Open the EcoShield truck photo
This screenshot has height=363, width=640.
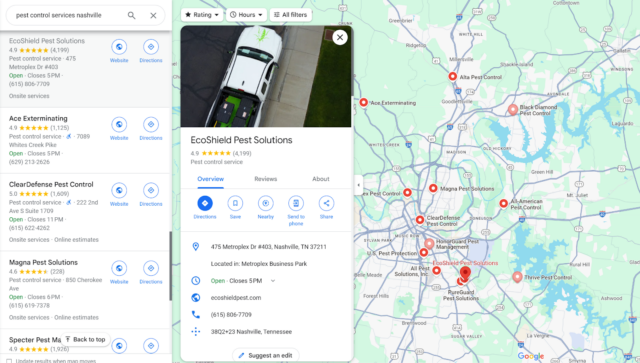coord(266,76)
